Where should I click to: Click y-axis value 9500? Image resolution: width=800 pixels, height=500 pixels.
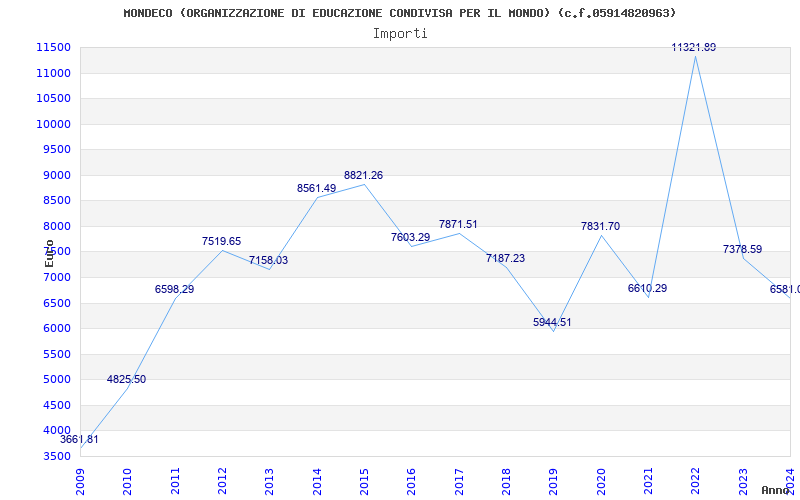pyautogui.click(x=57, y=149)
